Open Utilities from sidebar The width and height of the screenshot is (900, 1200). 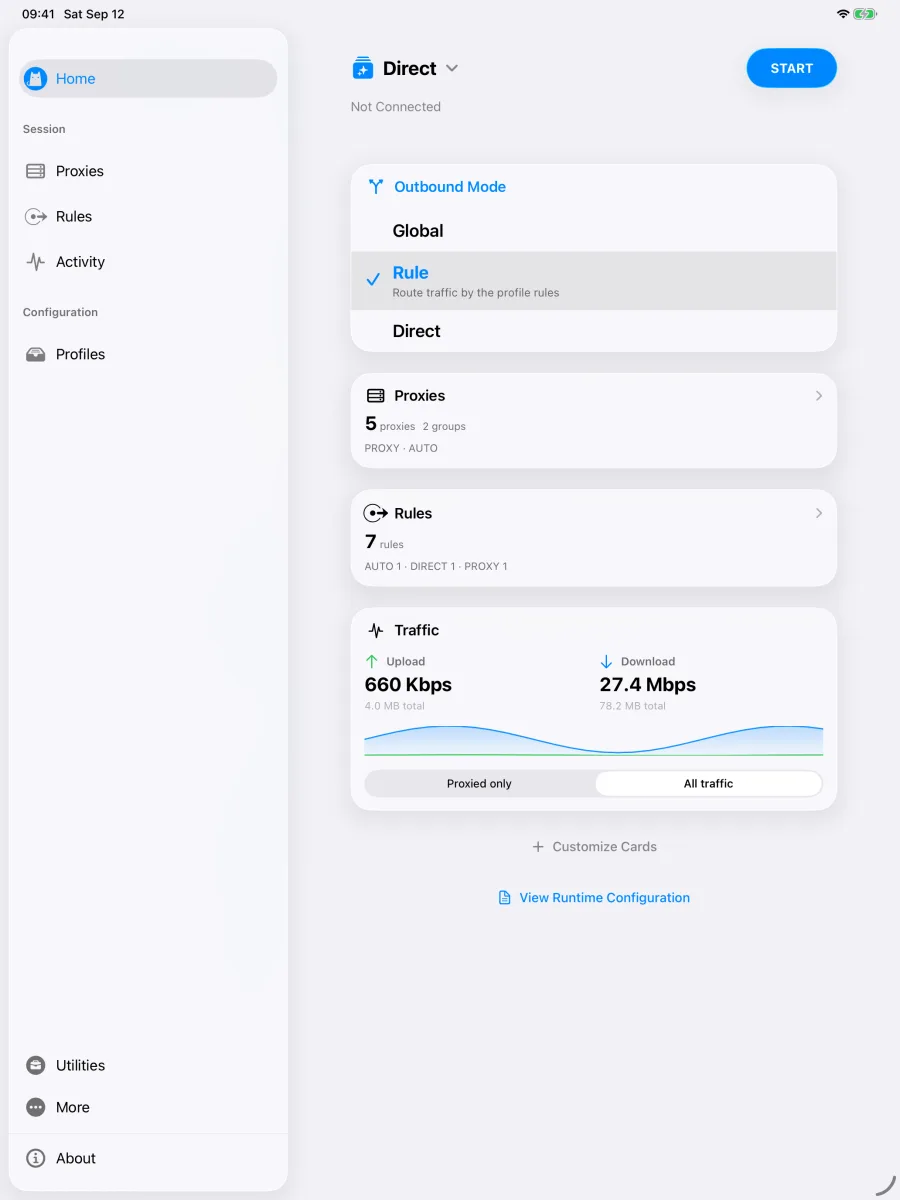coord(148,1065)
